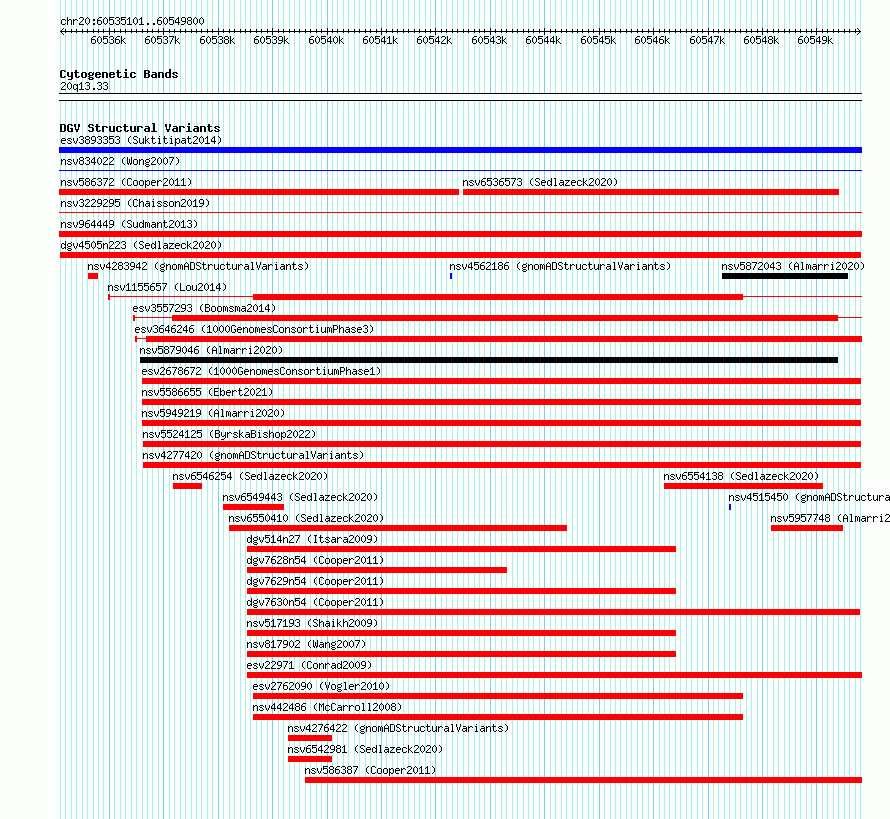Click nsv6549443 (Sedlazeck2020) label
Screen dimensions: 890x819
click(300, 497)
